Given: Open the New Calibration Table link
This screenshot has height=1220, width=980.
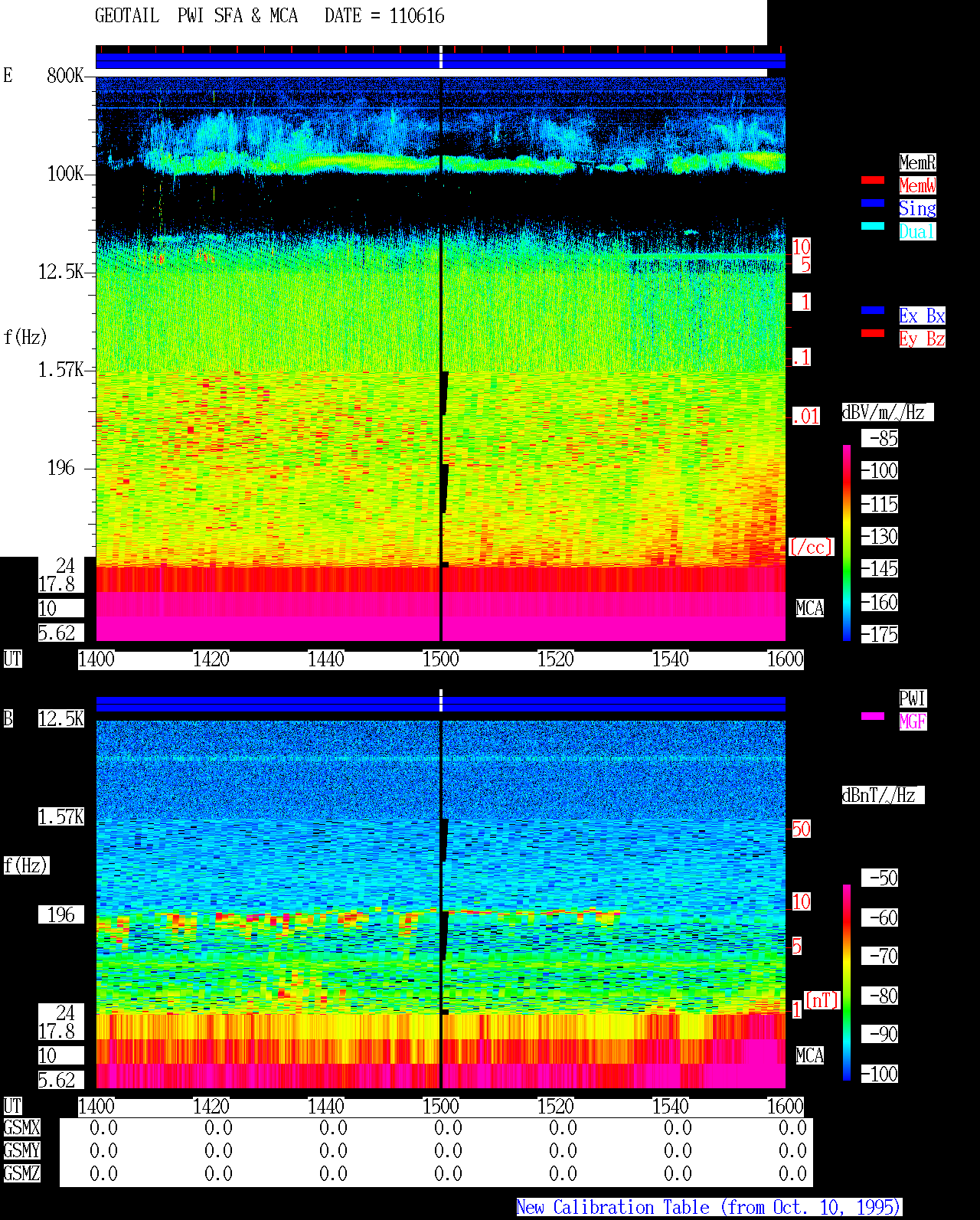Looking at the screenshot, I should (x=709, y=1208).
